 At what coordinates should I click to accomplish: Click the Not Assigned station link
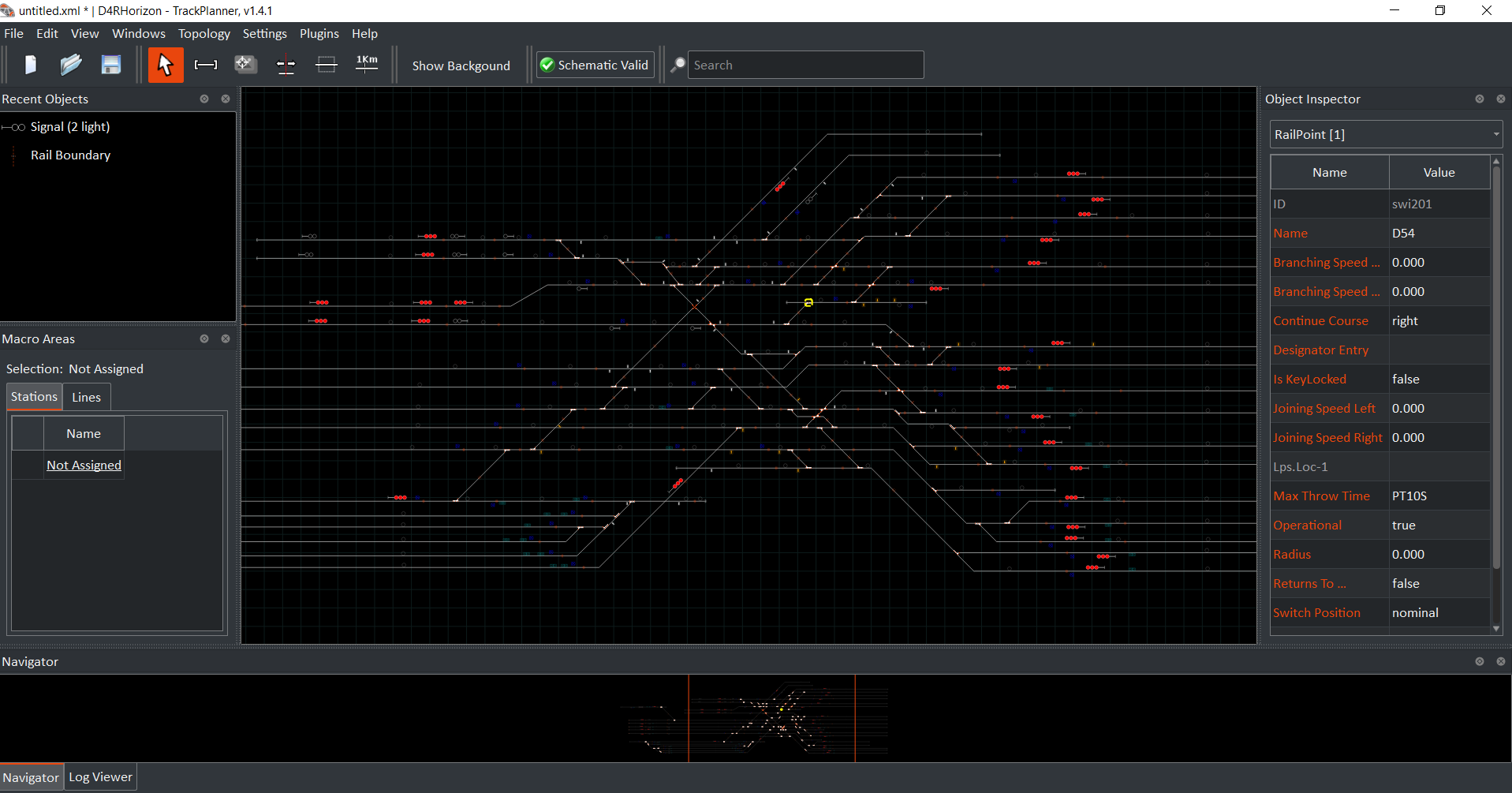click(x=84, y=466)
